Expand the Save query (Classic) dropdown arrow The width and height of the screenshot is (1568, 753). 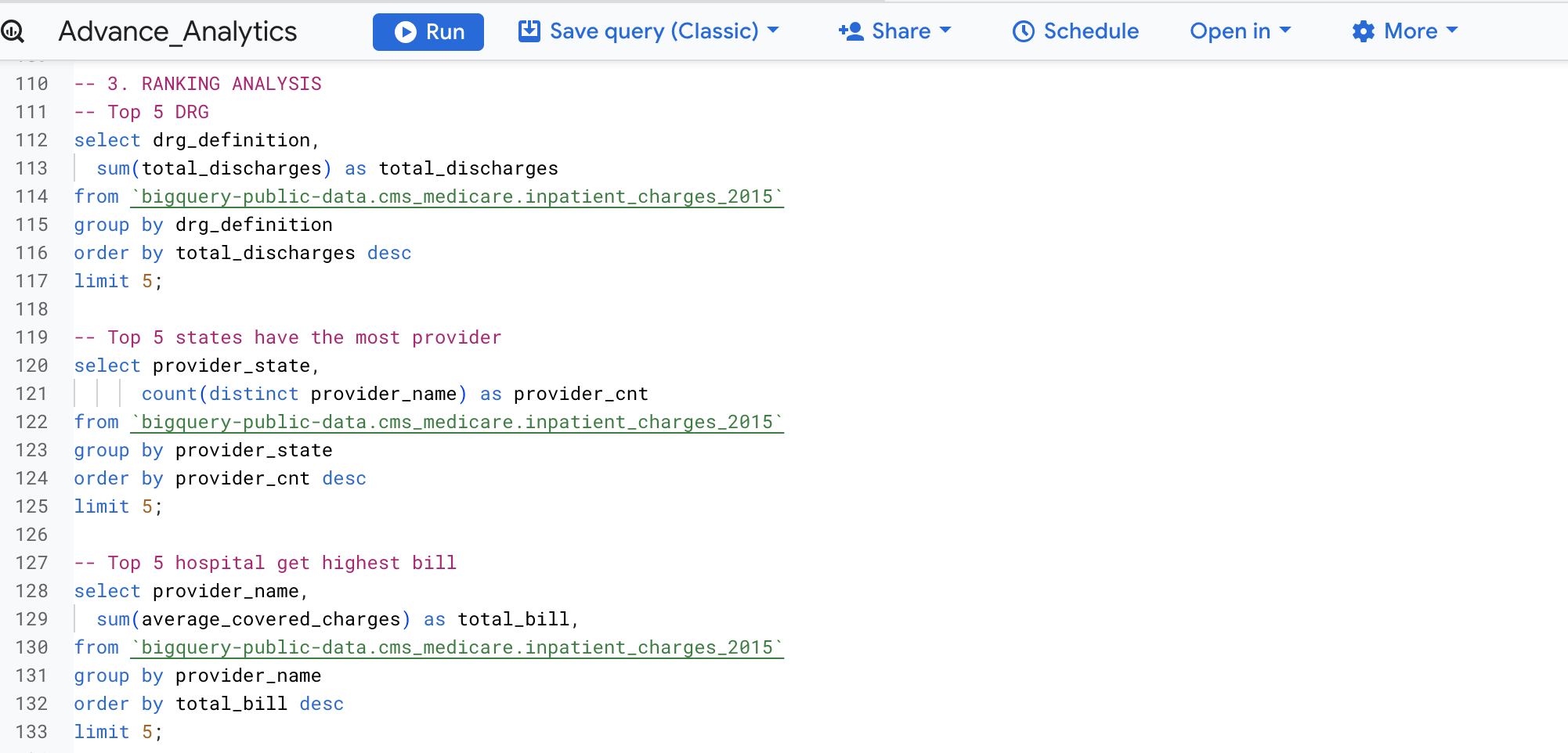pos(773,31)
